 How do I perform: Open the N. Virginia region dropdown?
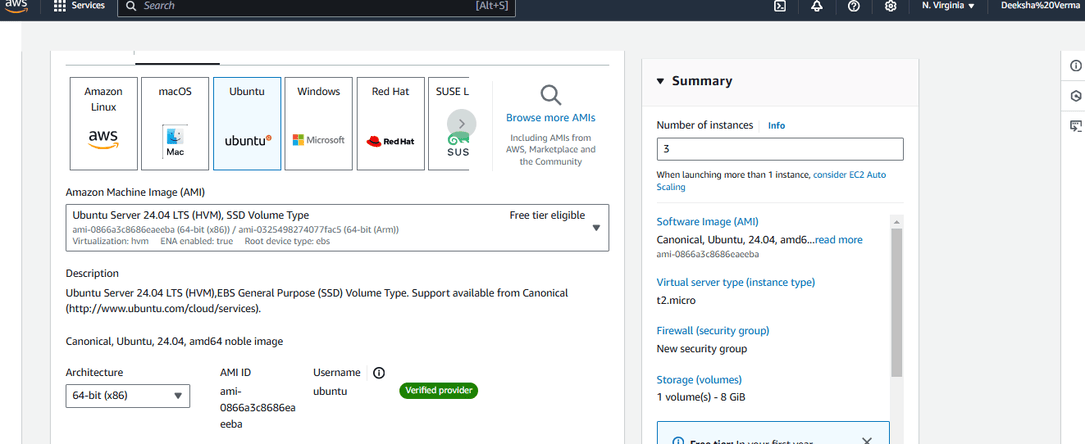click(x=948, y=6)
